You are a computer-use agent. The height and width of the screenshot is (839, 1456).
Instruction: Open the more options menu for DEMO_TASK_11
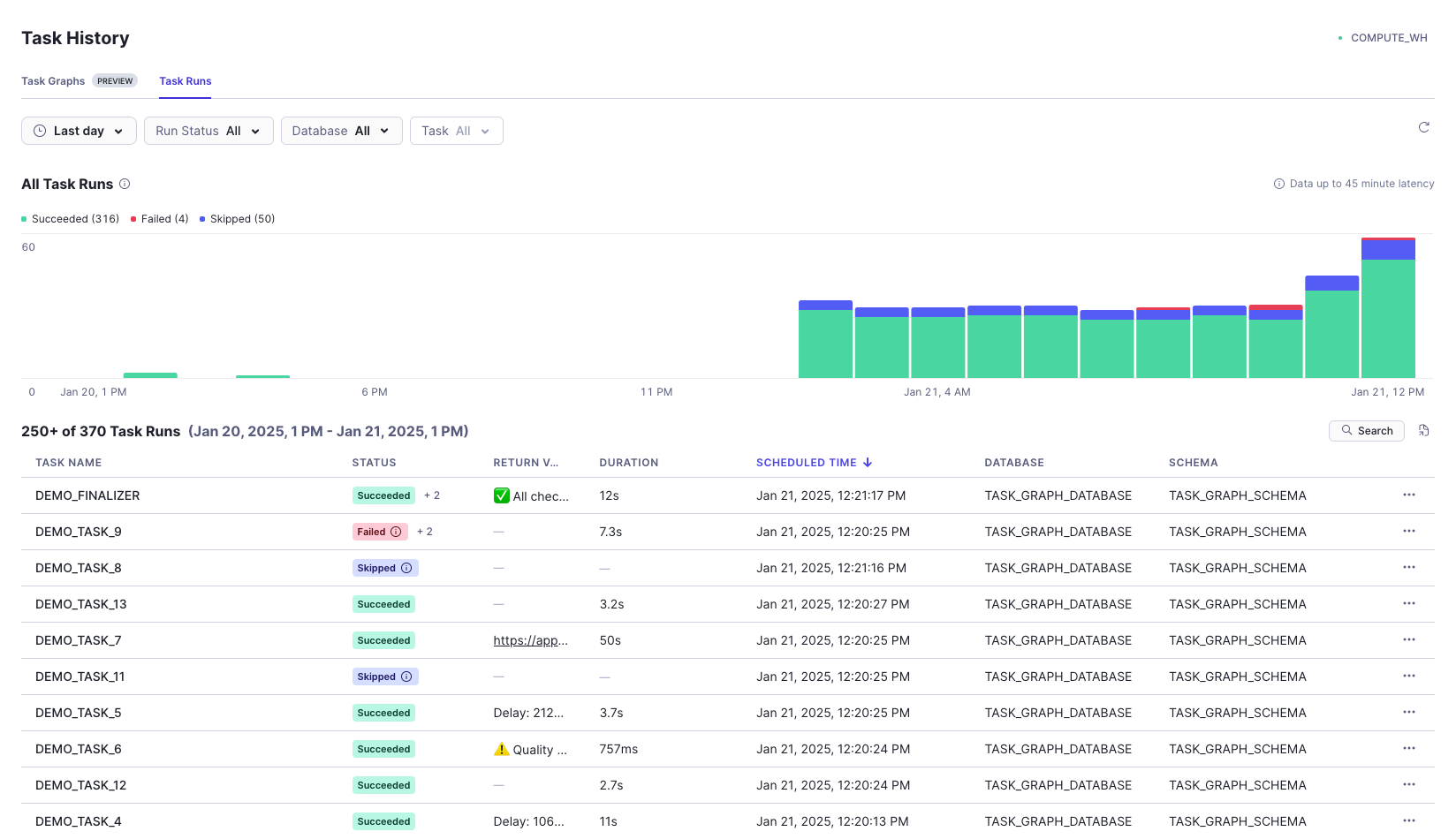1409,676
